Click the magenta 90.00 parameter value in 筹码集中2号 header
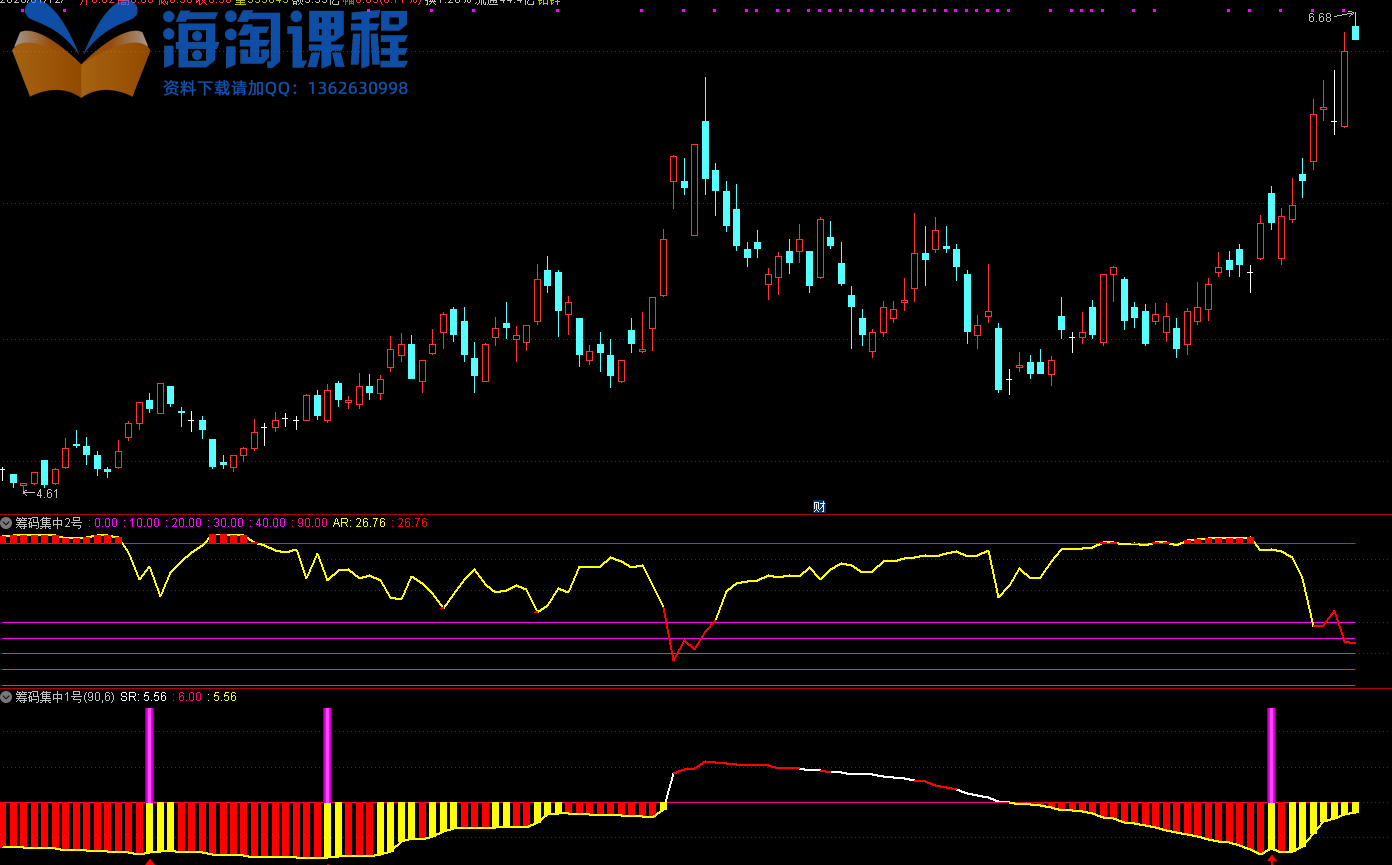1392x865 pixels. [x=312, y=523]
